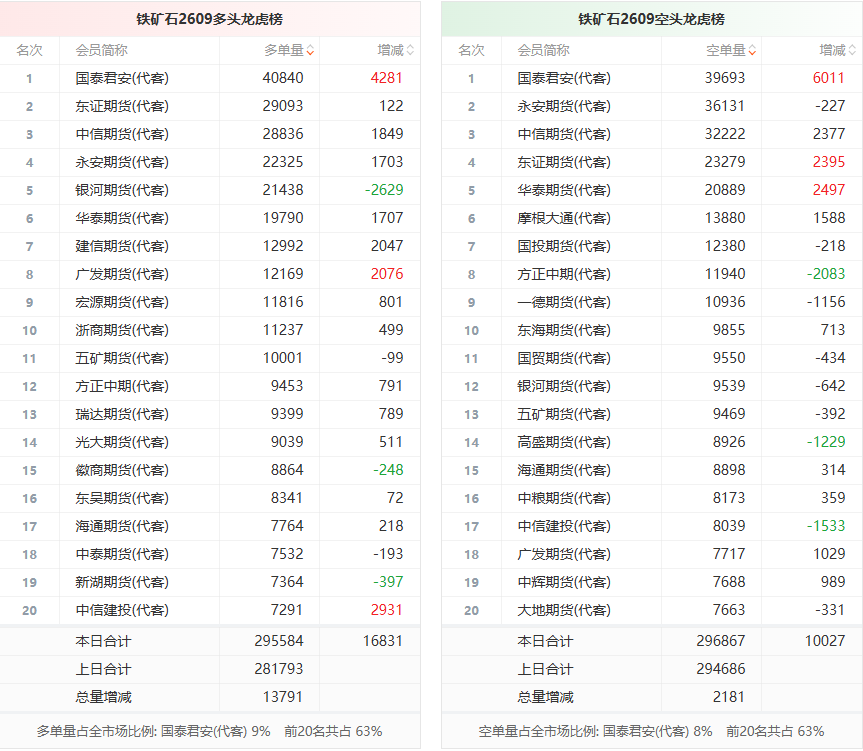Click 会员简称 header in short table

pyautogui.click(x=543, y=51)
